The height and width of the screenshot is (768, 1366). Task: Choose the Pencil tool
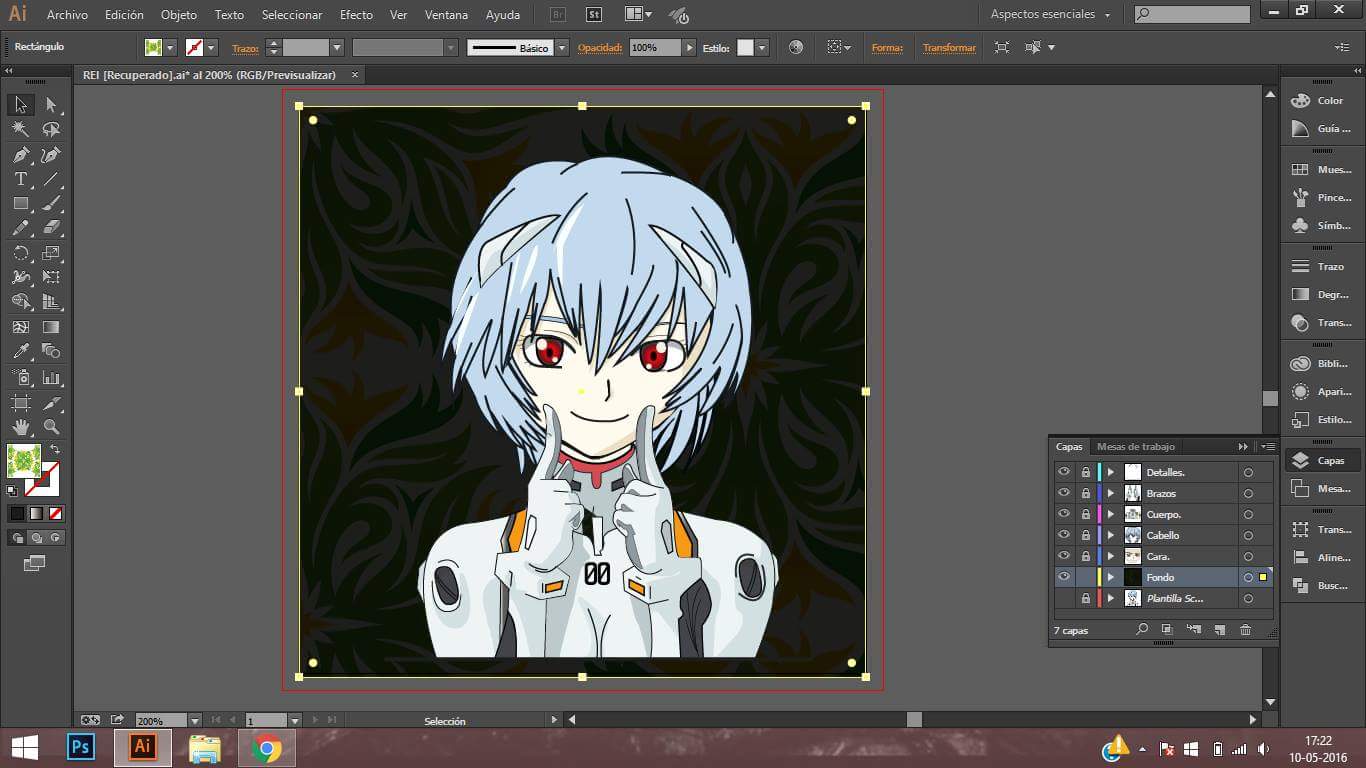coord(21,228)
